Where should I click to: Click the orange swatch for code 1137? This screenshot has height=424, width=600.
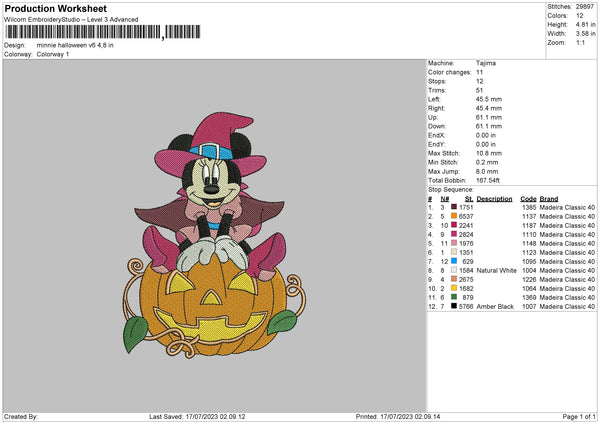point(455,216)
